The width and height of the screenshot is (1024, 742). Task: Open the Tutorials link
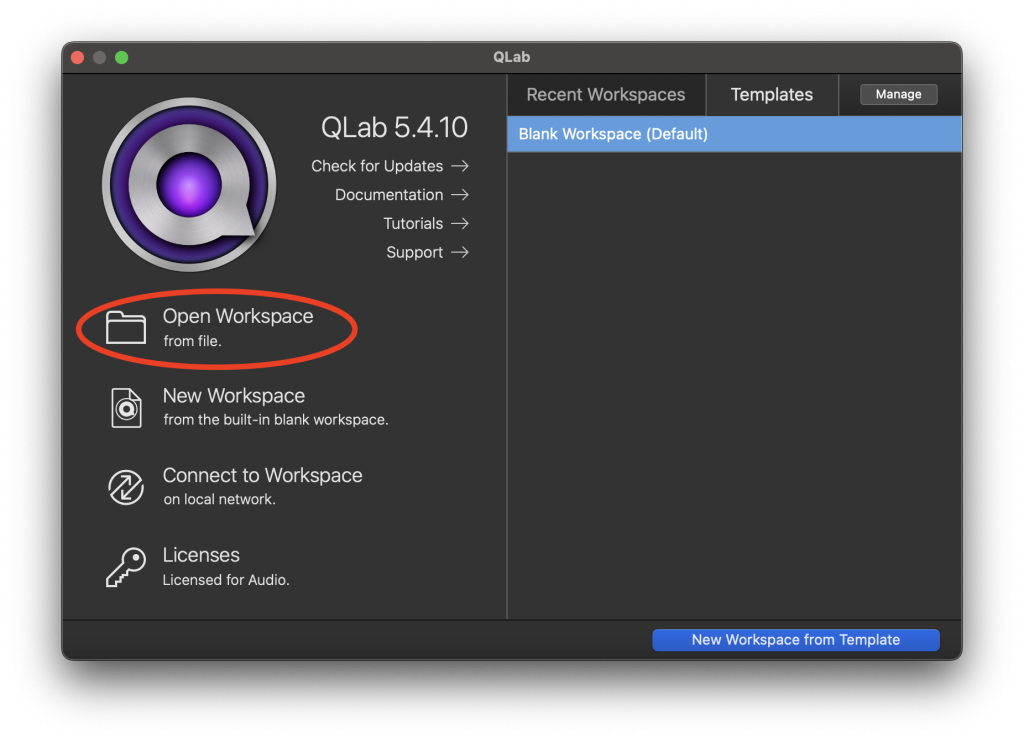426,223
